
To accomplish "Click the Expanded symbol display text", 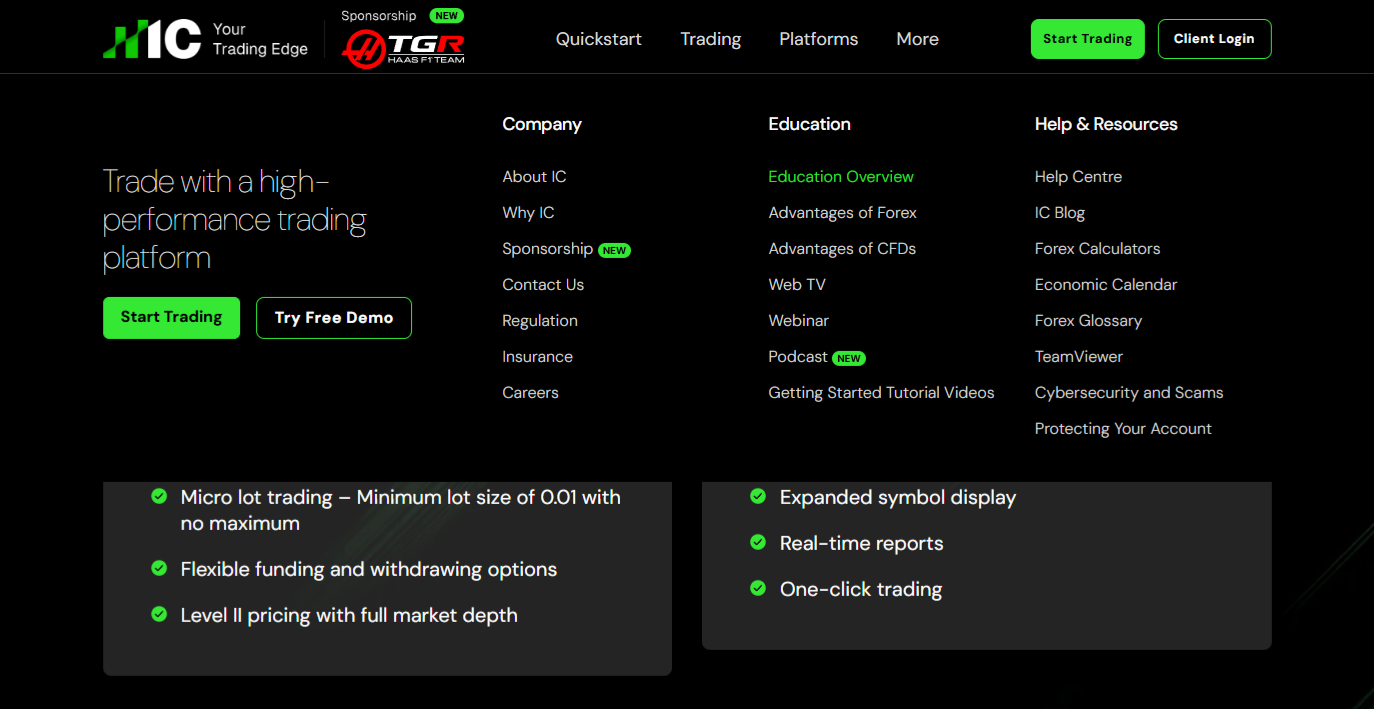I will tap(898, 497).
